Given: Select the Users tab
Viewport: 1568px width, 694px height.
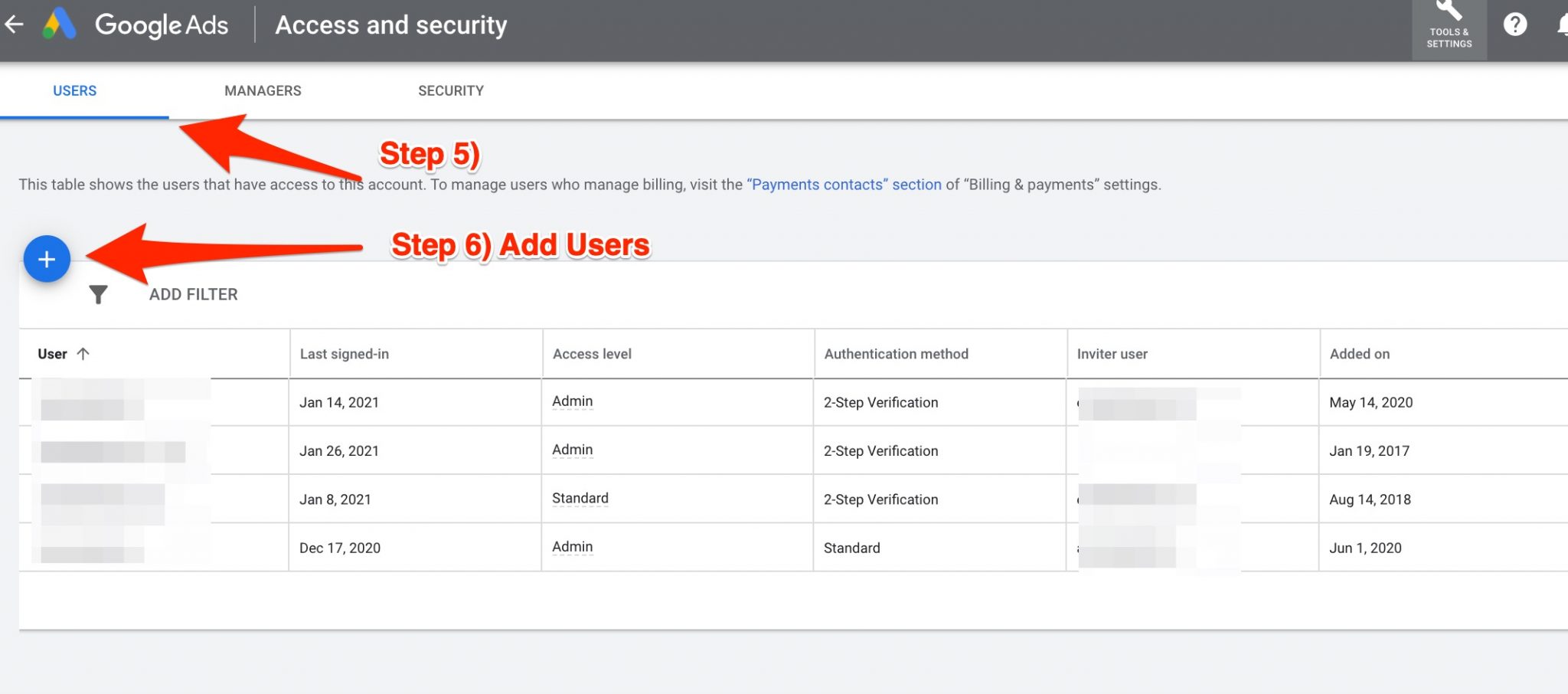Looking at the screenshot, I should click(74, 90).
